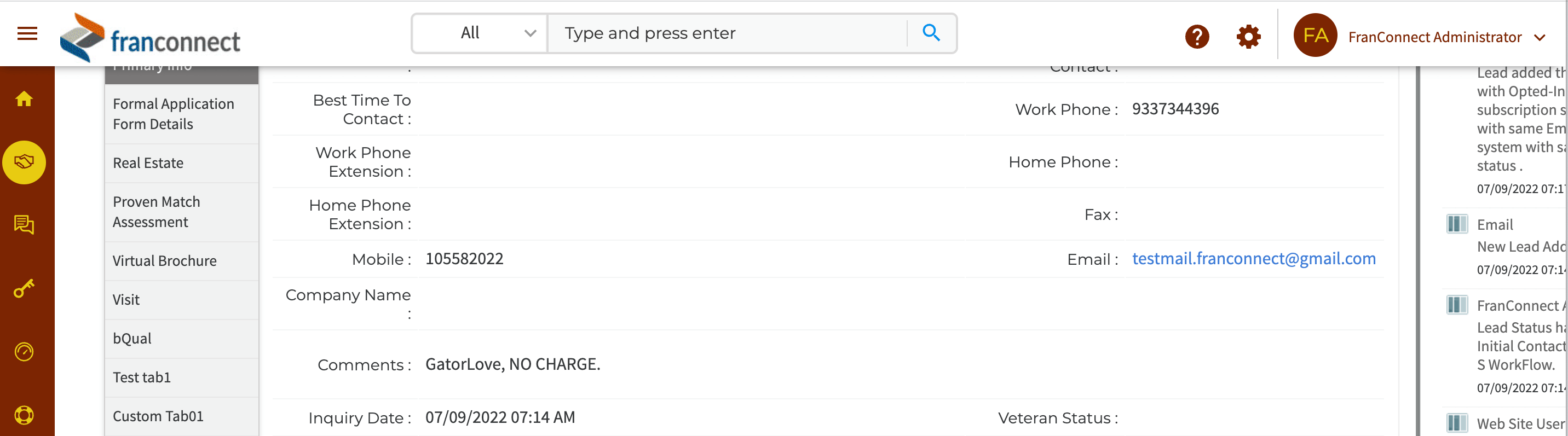Click the search magnifier button
This screenshot has width=1568, height=436.
point(931,33)
